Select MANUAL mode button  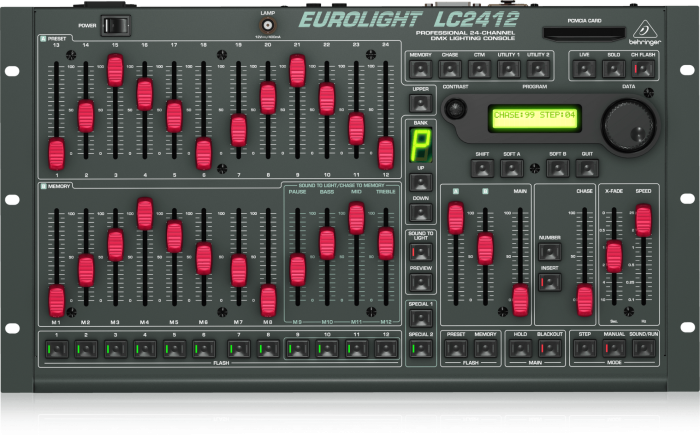[x=614, y=349]
